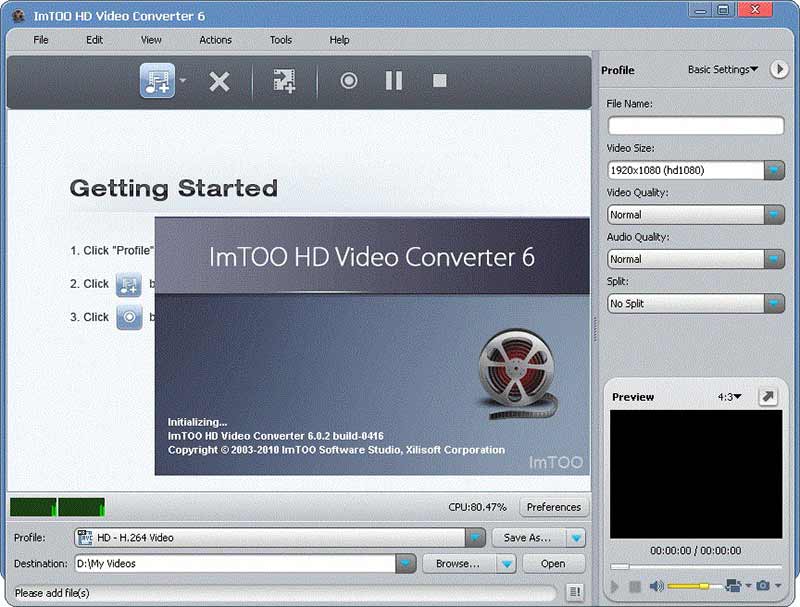Image resolution: width=800 pixels, height=607 pixels.
Task: Open the Tools menu
Action: point(280,40)
